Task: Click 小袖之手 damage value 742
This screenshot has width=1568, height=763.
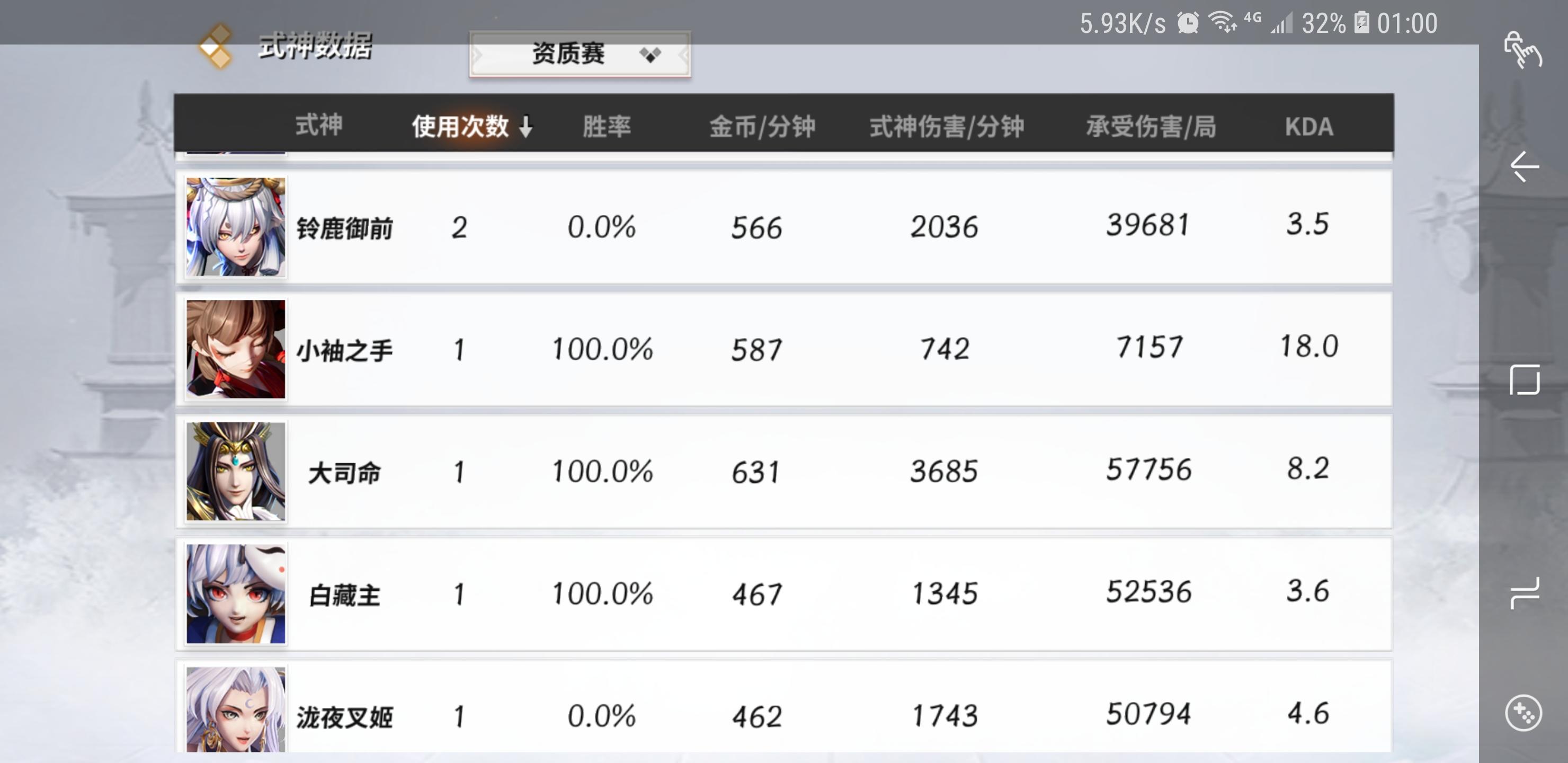Action: pos(944,349)
